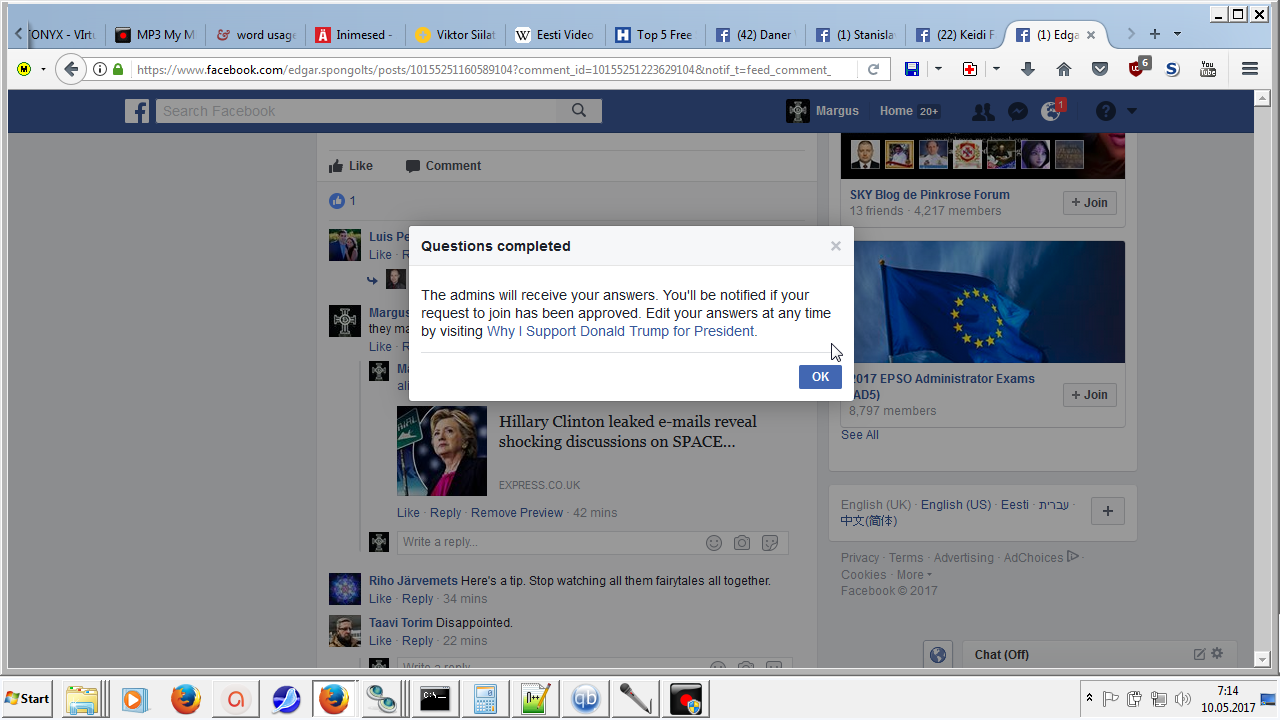Click the uBlock Origin shield icon
Image resolution: width=1280 pixels, height=720 pixels.
tap(1138, 68)
